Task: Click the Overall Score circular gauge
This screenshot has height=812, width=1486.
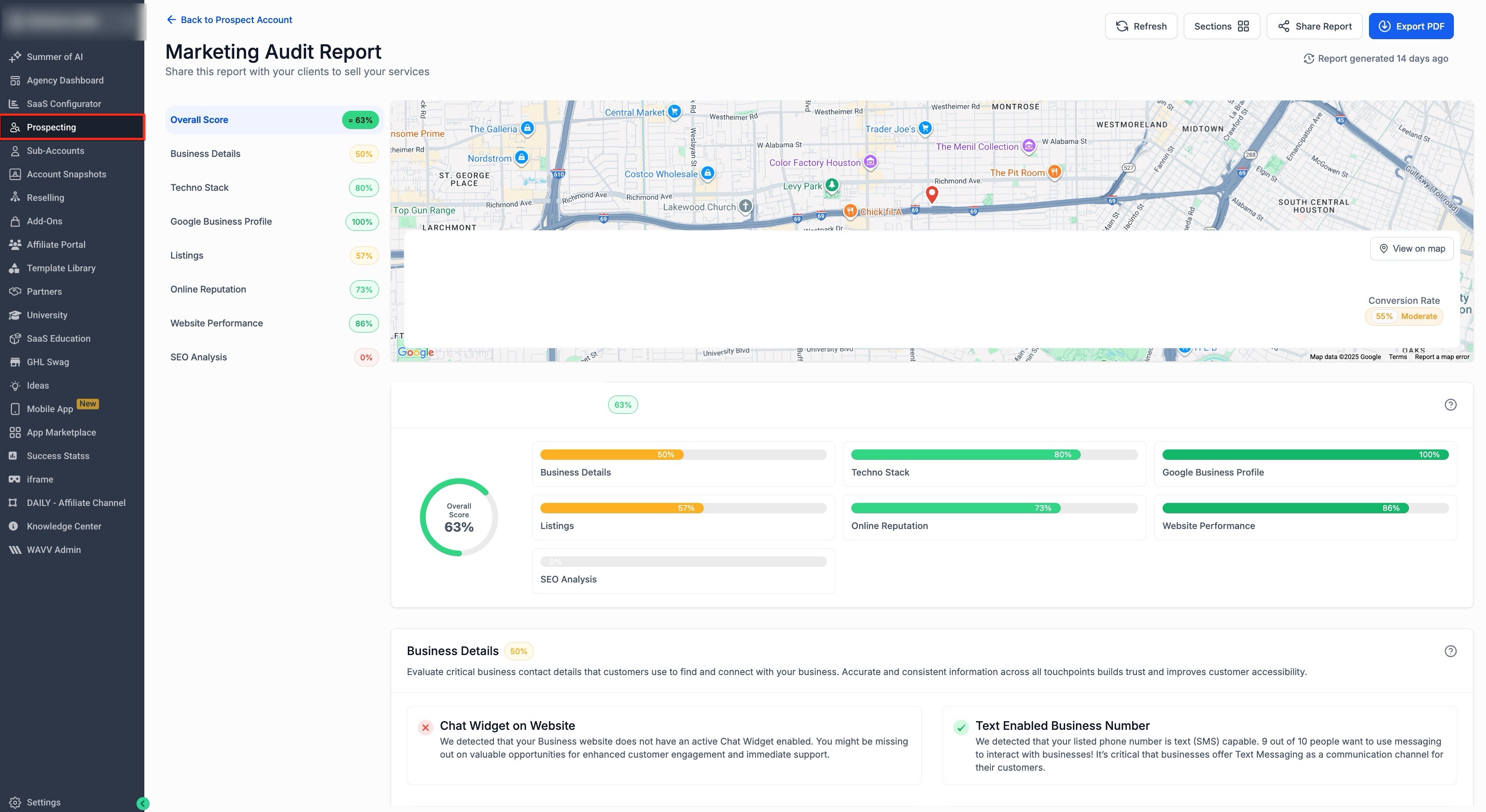Action: [x=459, y=517]
